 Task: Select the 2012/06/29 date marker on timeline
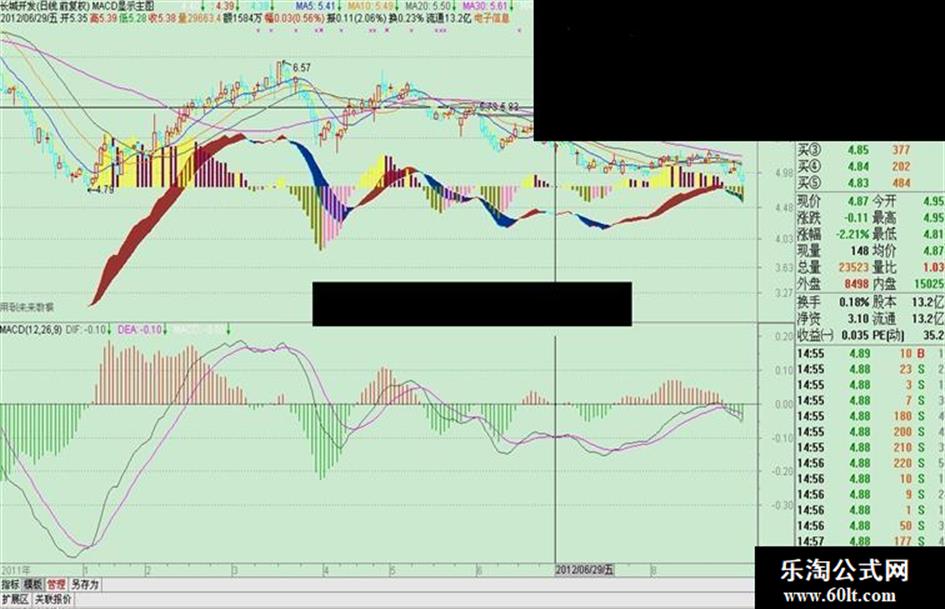click(584, 570)
